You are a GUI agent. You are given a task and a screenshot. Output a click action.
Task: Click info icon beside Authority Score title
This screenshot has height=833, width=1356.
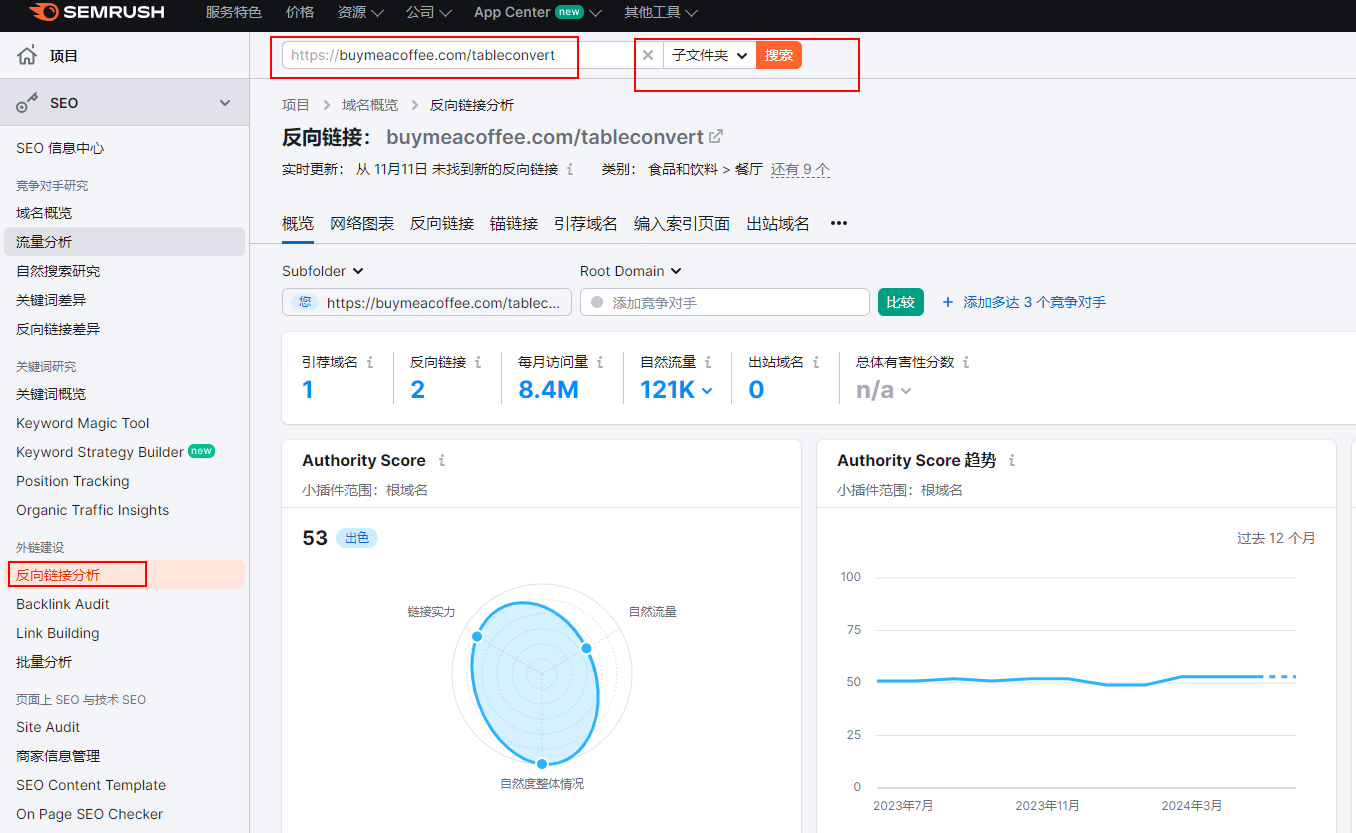pos(442,461)
